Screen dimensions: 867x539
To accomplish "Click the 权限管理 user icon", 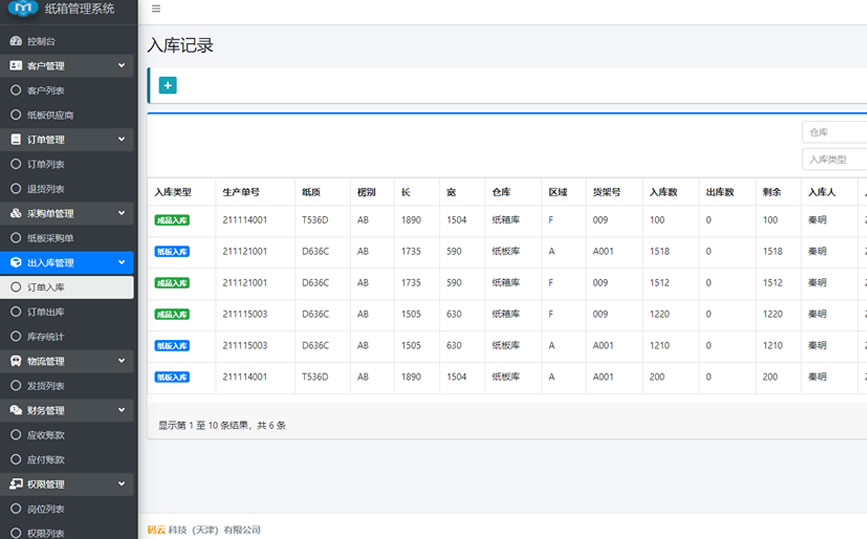I will [x=16, y=484].
